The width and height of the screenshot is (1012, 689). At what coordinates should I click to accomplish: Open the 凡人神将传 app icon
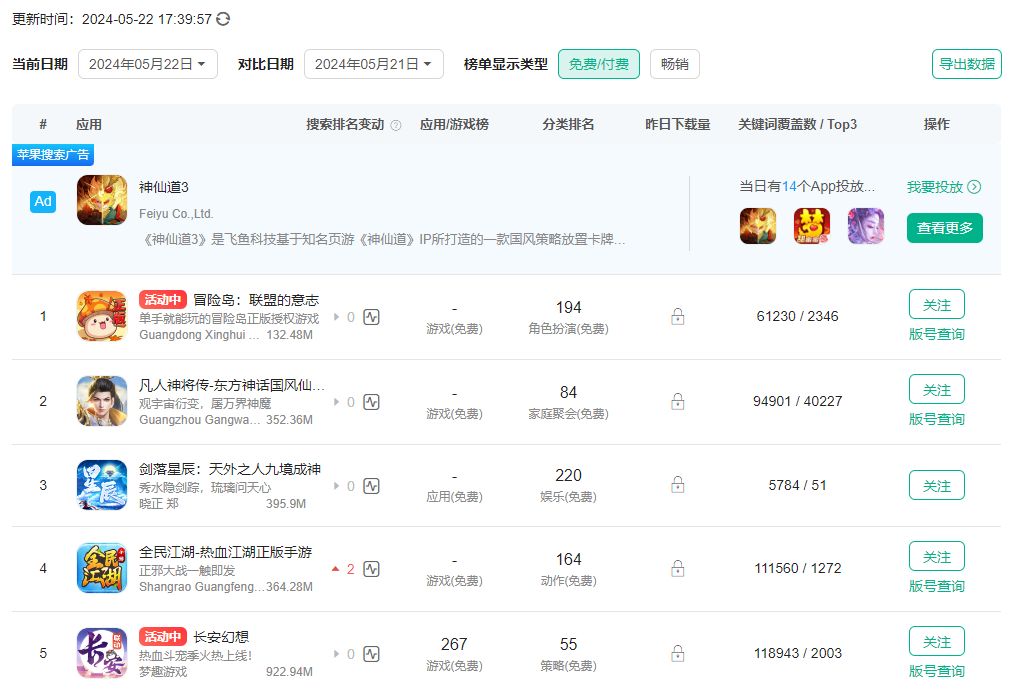pyautogui.click(x=102, y=401)
